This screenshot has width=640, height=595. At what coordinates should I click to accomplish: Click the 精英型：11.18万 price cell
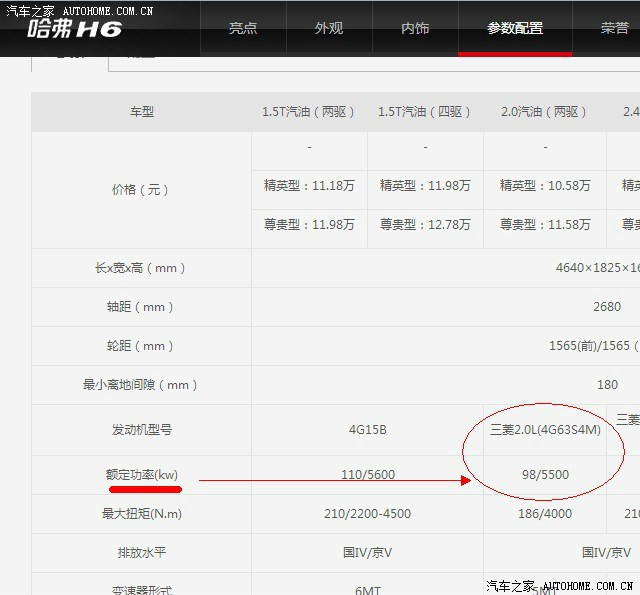pos(309,185)
